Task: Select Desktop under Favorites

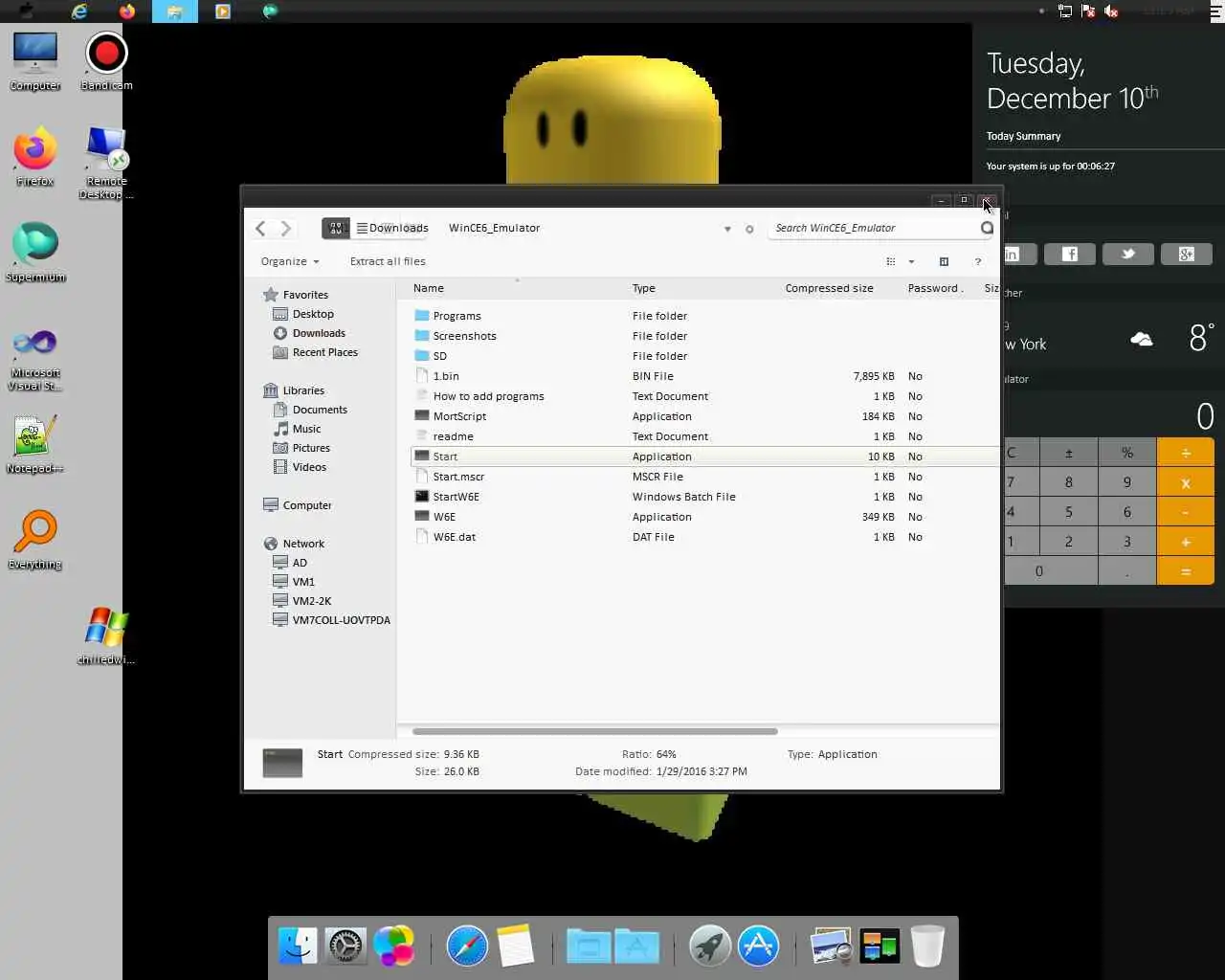Action: [313, 314]
